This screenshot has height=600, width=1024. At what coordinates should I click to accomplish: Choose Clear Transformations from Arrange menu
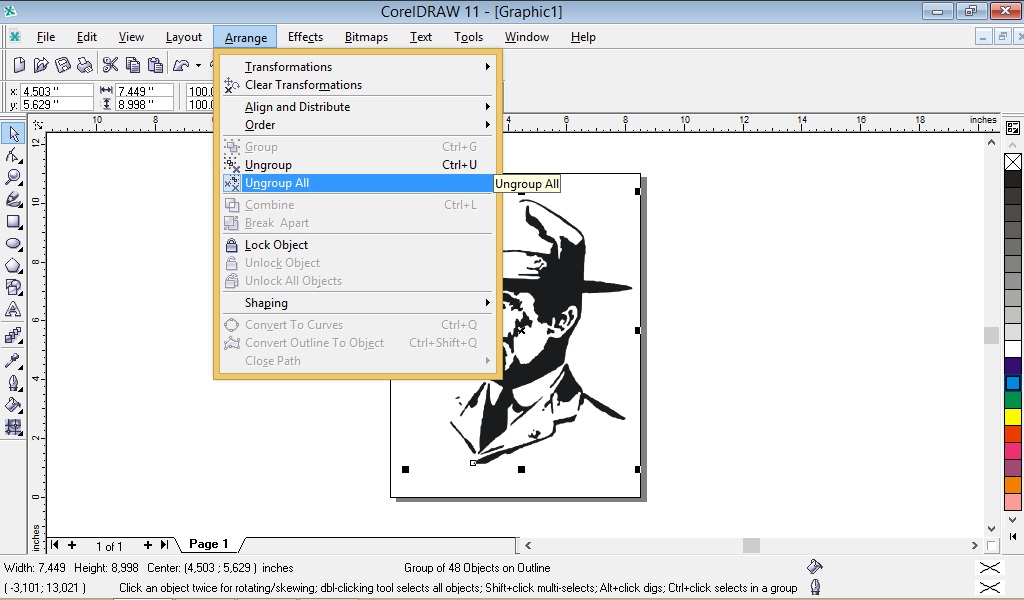(357, 85)
